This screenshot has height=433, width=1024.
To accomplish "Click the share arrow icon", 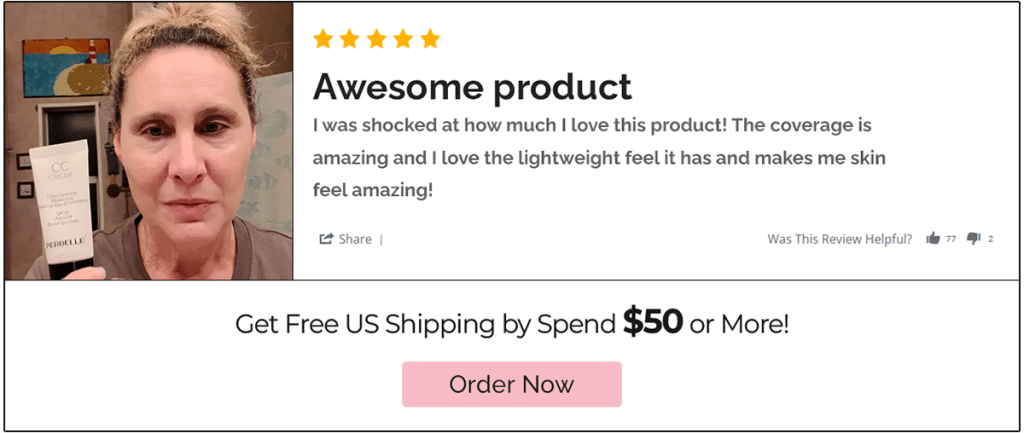I will pos(326,239).
